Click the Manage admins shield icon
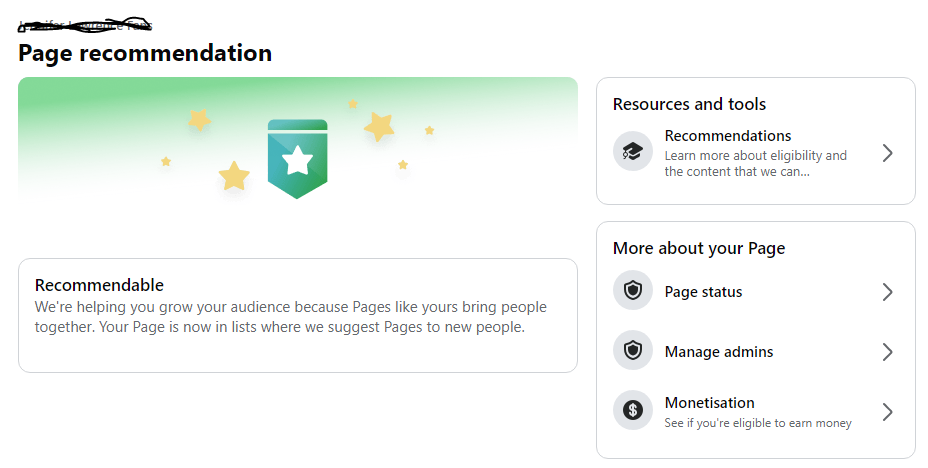Screen dimensions: 928x468 click(633, 350)
